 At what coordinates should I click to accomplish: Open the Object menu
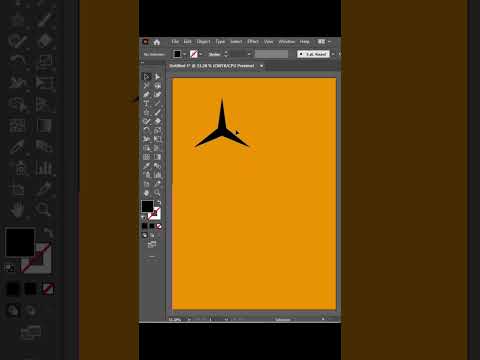[203, 42]
